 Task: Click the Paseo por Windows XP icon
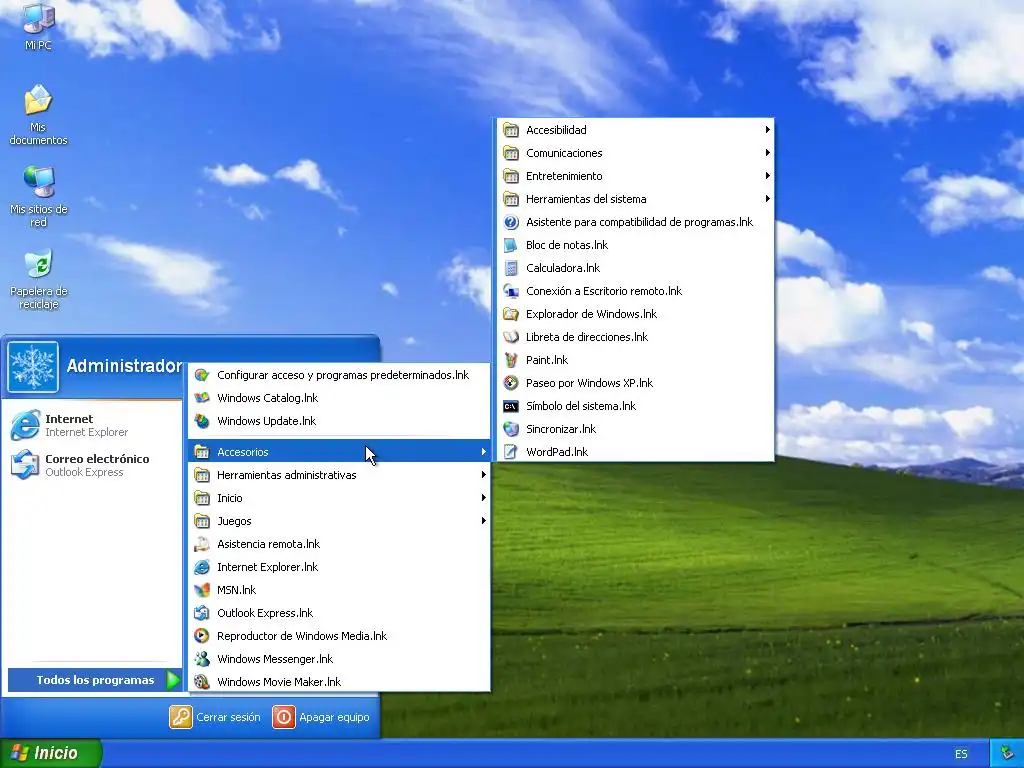[x=511, y=383]
